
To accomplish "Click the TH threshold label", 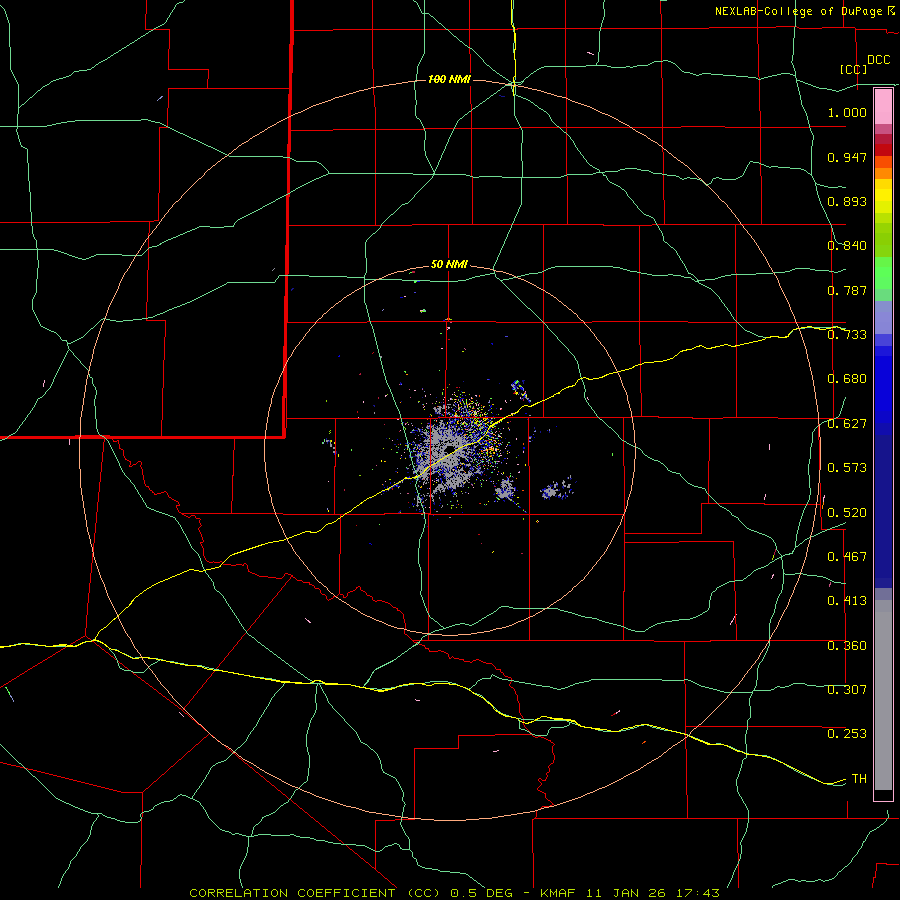I will click(859, 779).
